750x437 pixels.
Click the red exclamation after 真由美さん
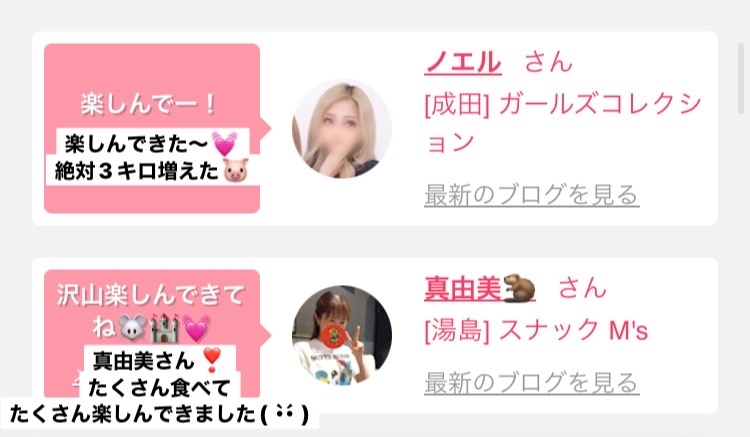point(211,361)
